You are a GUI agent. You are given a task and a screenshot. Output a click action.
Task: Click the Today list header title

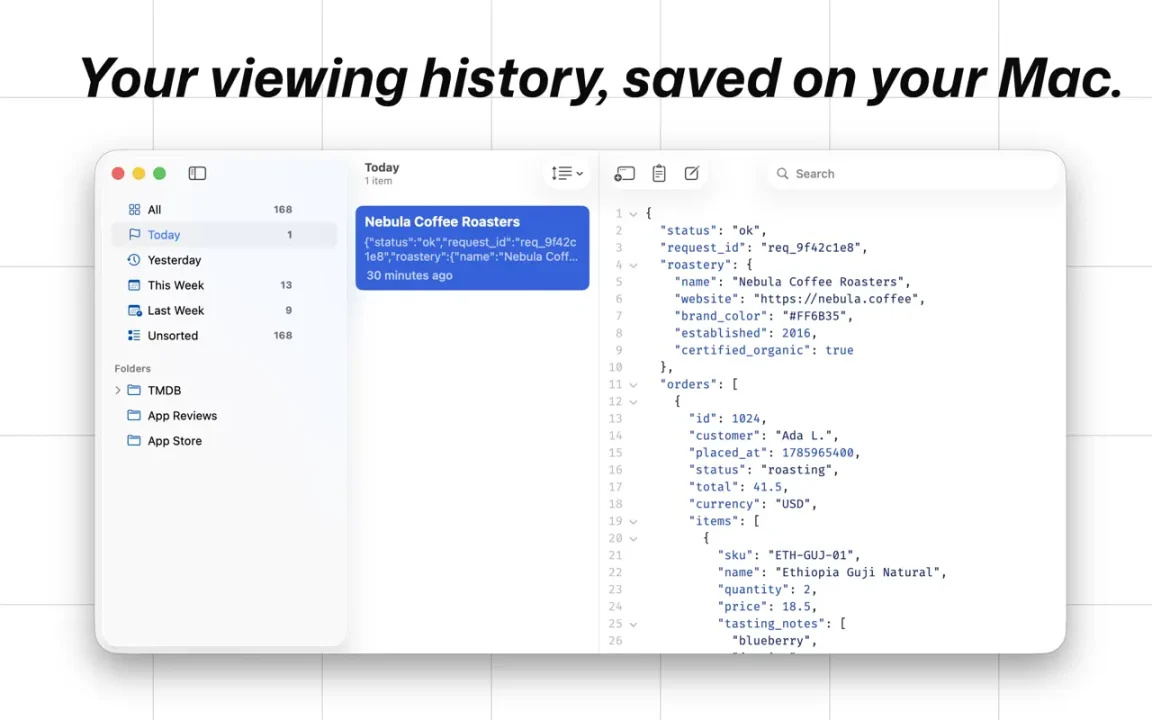coord(382,168)
